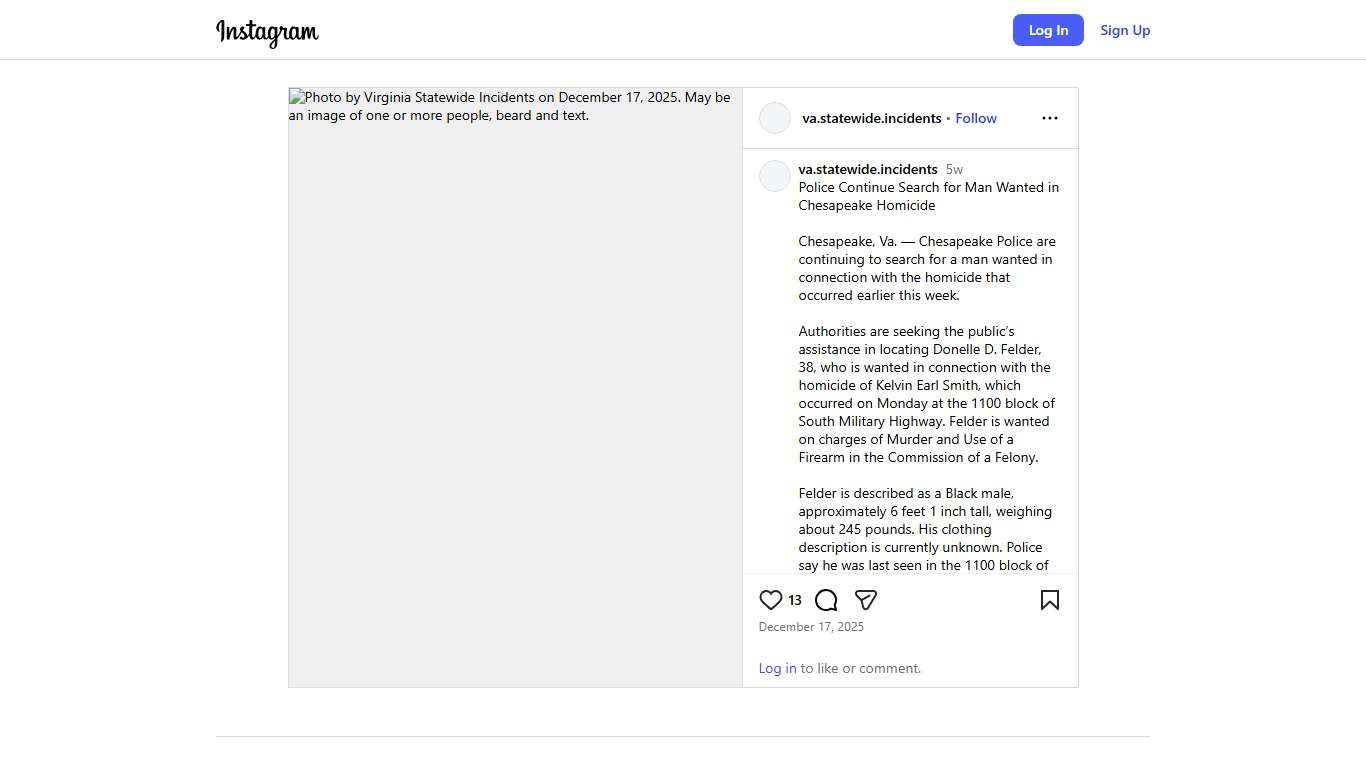Follow the va.statewide.incidents account

pyautogui.click(x=975, y=118)
